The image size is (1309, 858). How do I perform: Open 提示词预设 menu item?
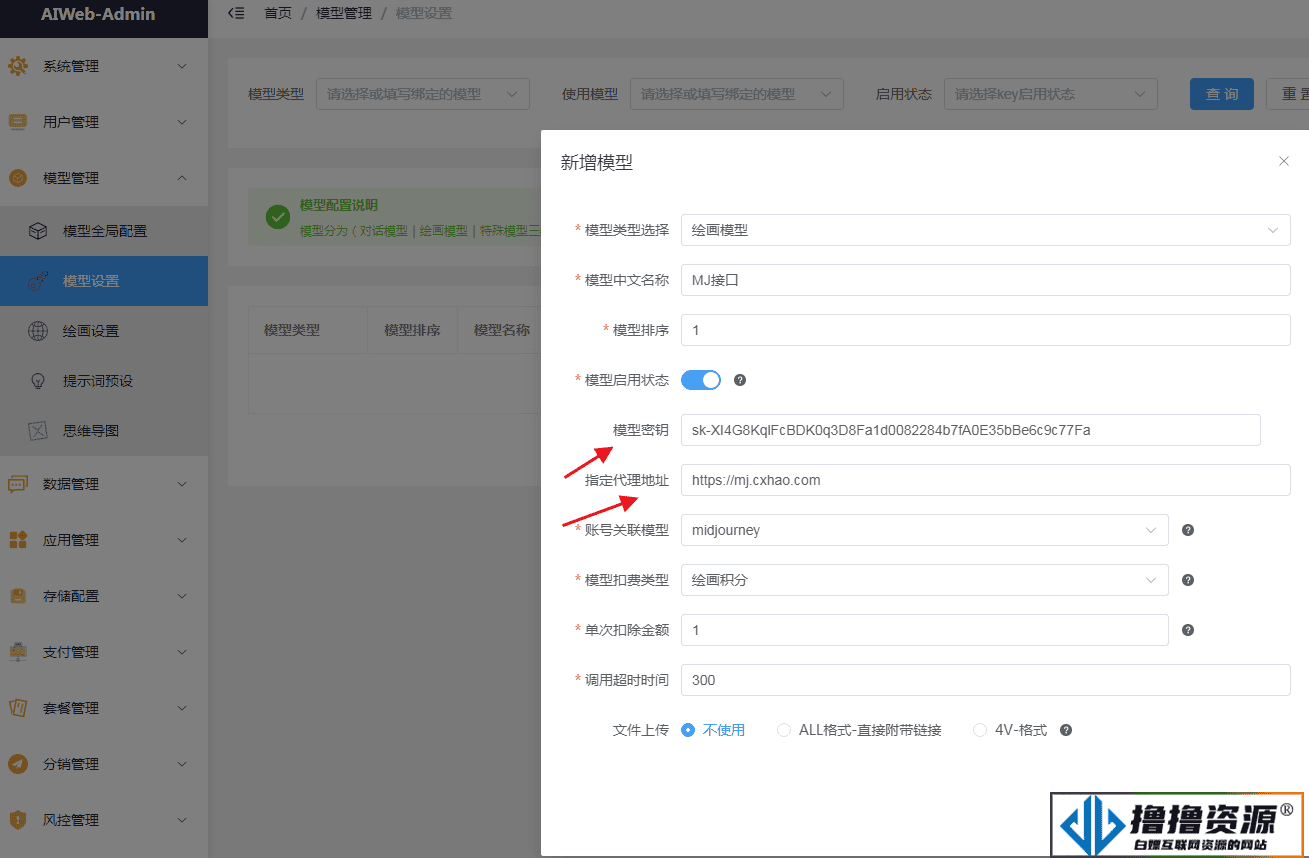(104, 381)
